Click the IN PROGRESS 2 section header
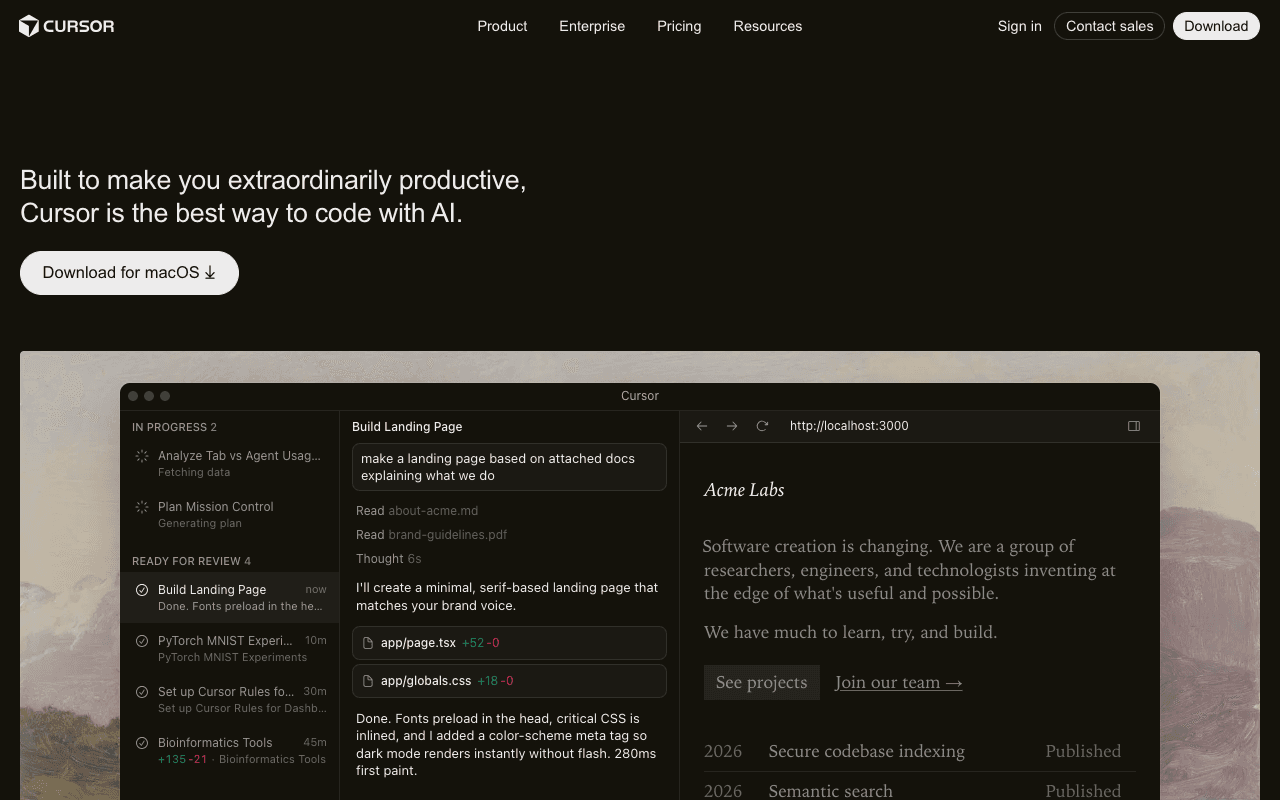The image size is (1280, 800). point(174,427)
